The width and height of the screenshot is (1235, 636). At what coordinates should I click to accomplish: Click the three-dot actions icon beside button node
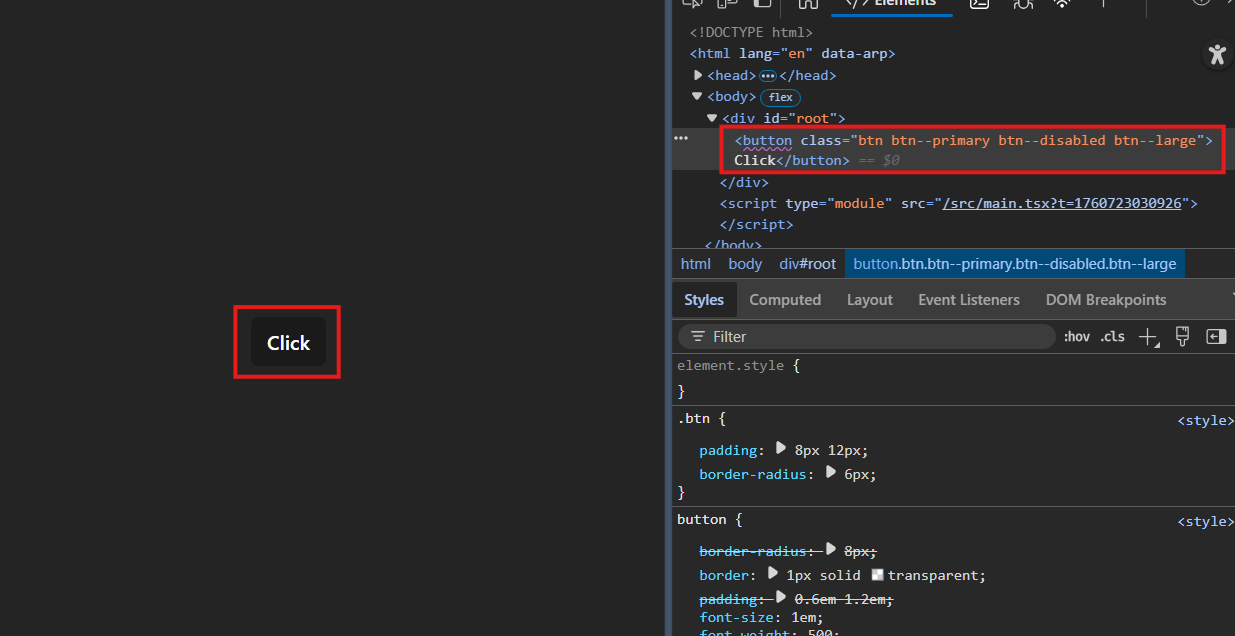tap(681, 138)
